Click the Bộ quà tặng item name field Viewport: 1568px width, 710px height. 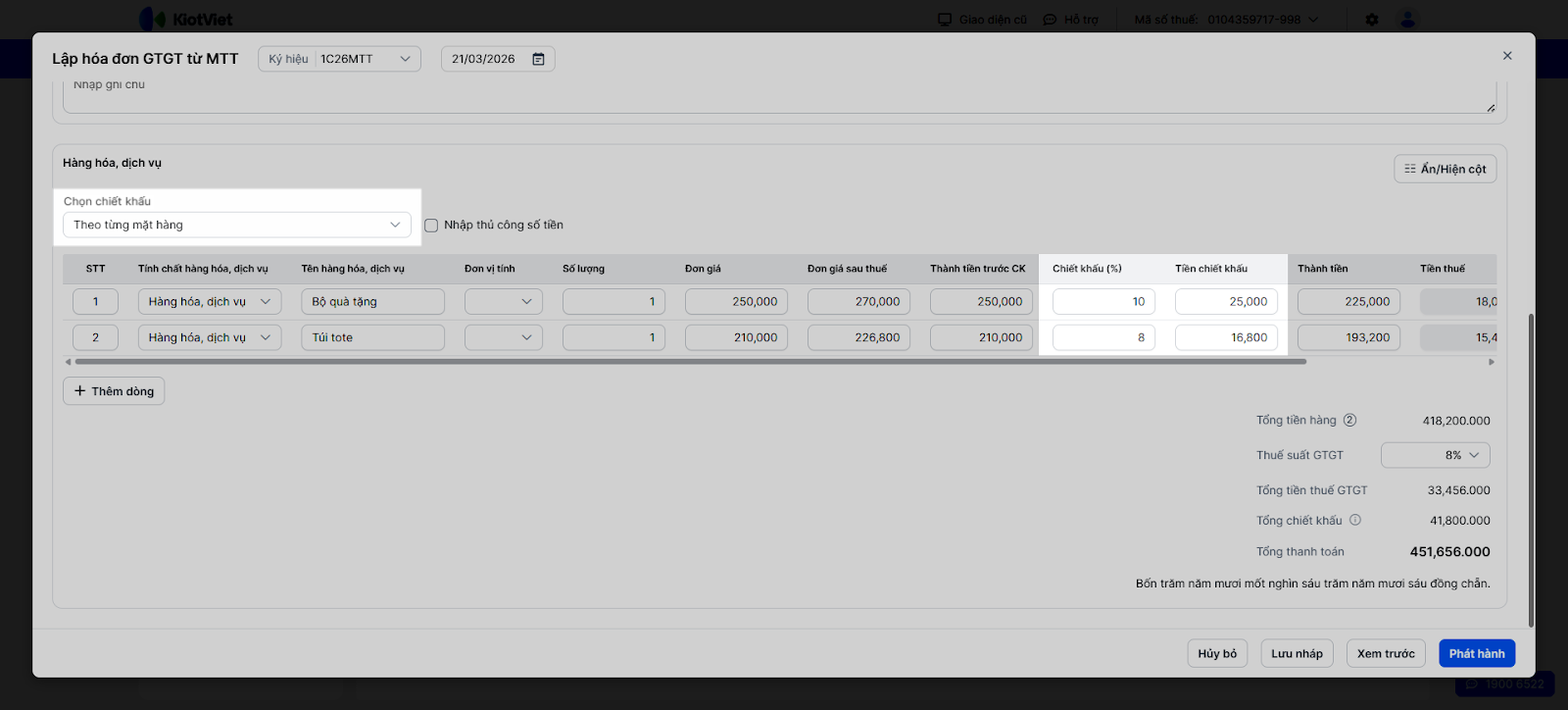point(372,301)
